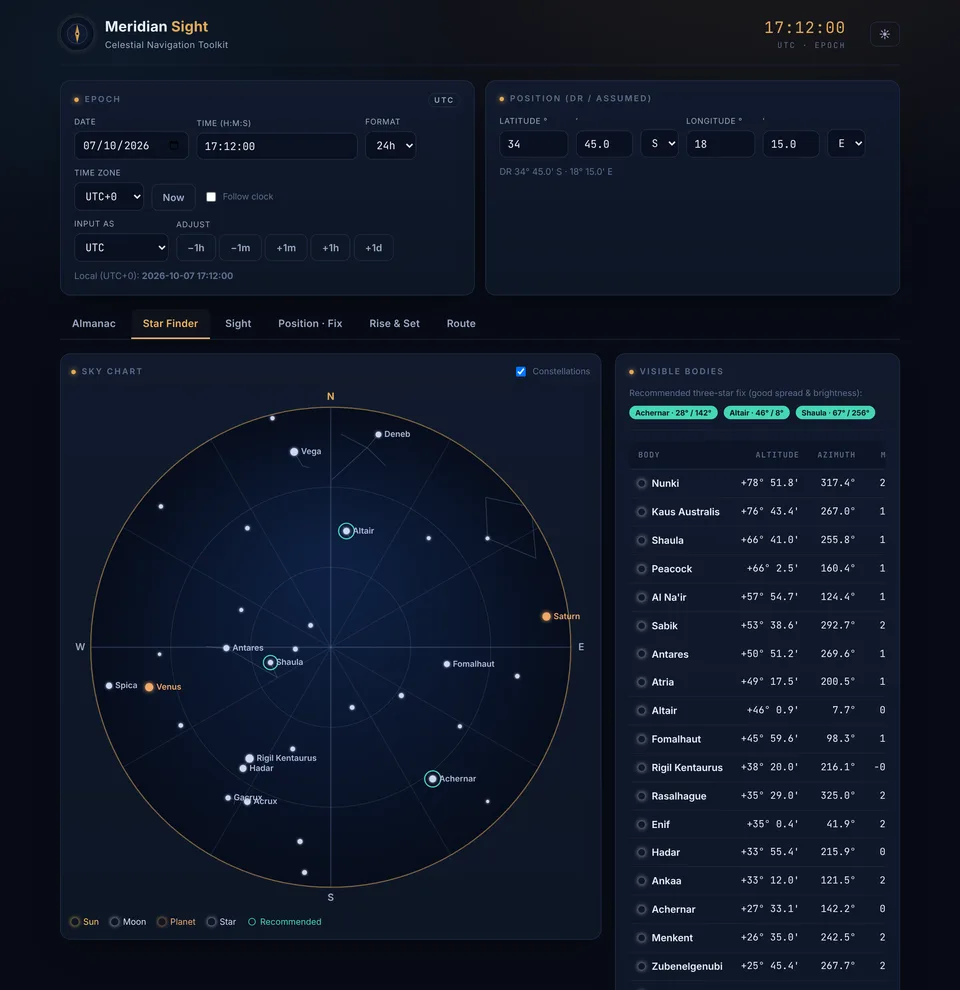
Task: Click the 17:12:00 clock readout in header
Action: [804, 28]
